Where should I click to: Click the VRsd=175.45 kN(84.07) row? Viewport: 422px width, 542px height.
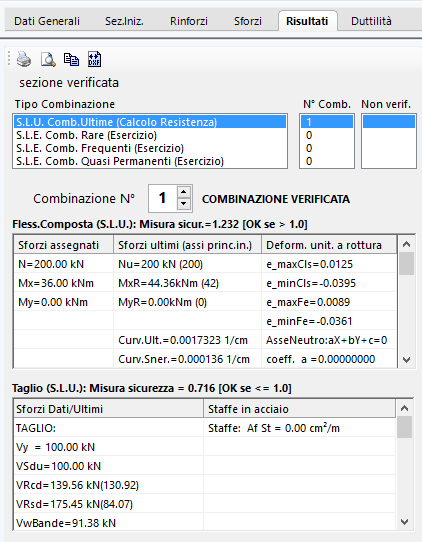[x=109, y=504]
